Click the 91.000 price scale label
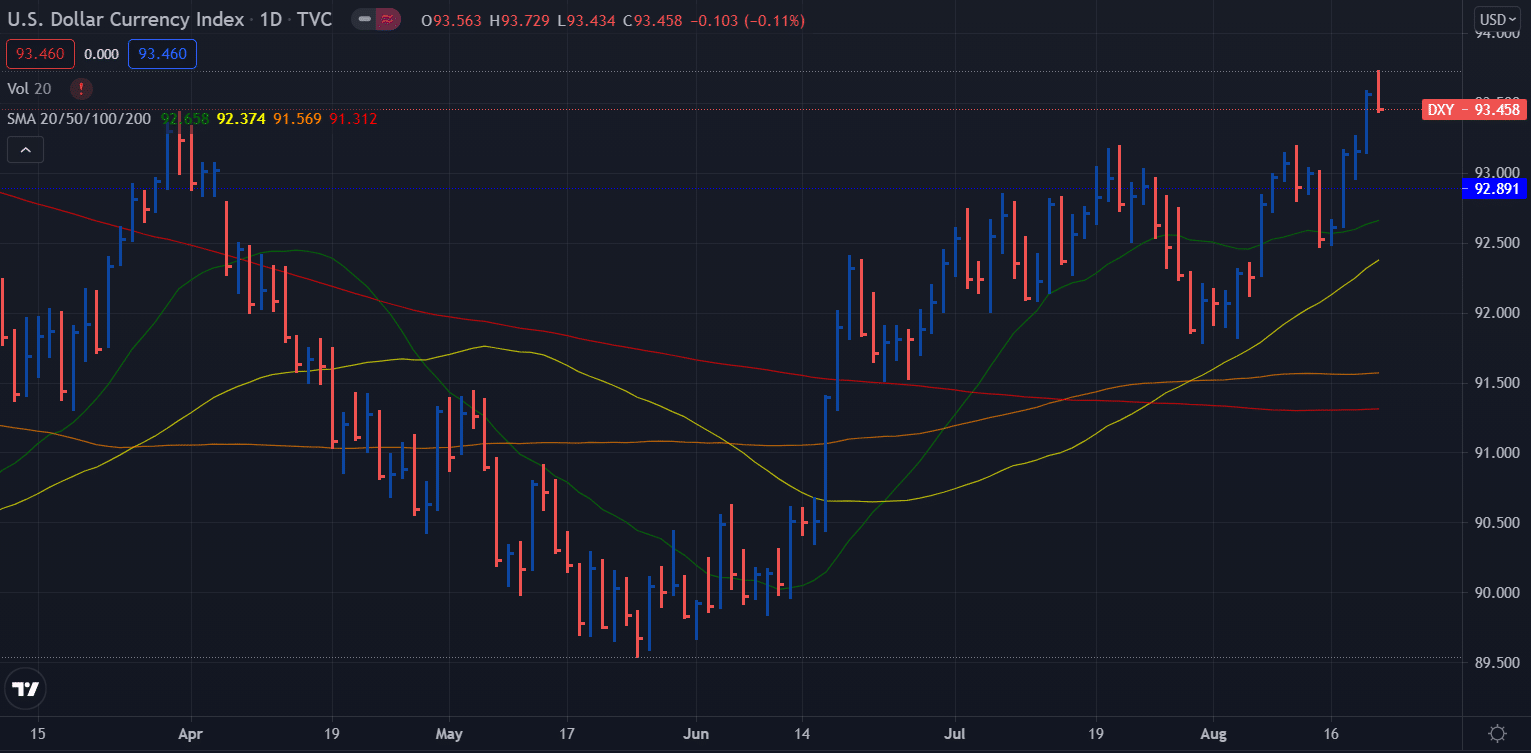1531x753 pixels. 1497,453
